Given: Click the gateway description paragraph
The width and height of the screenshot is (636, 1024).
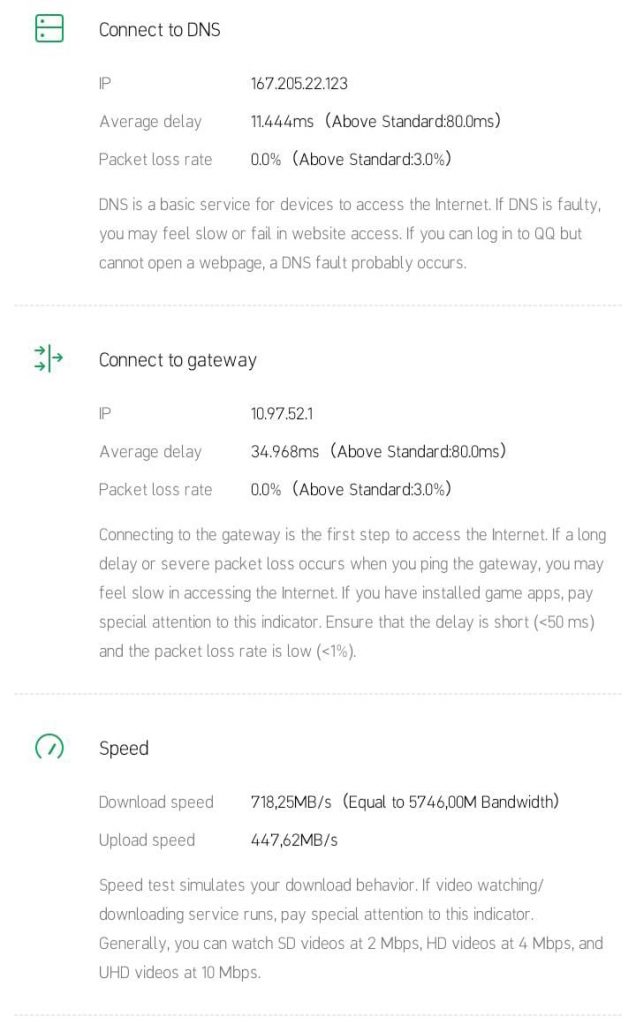Looking at the screenshot, I should coord(353,593).
